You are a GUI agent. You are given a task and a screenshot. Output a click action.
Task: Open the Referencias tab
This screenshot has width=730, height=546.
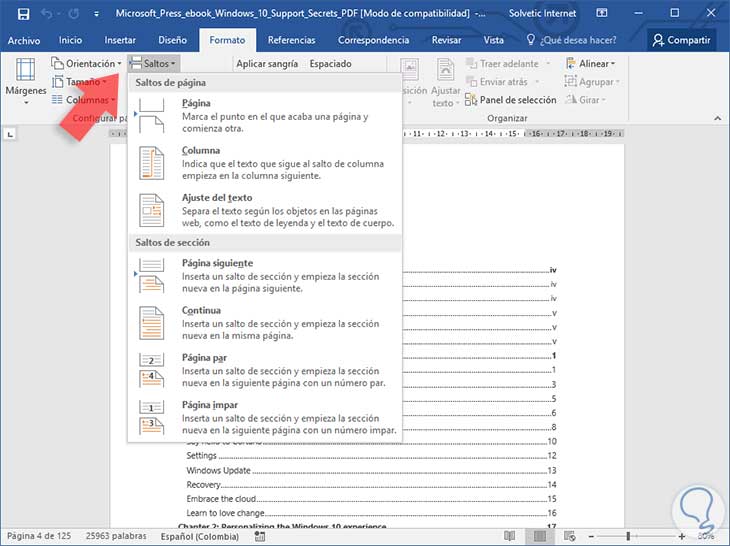291,40
